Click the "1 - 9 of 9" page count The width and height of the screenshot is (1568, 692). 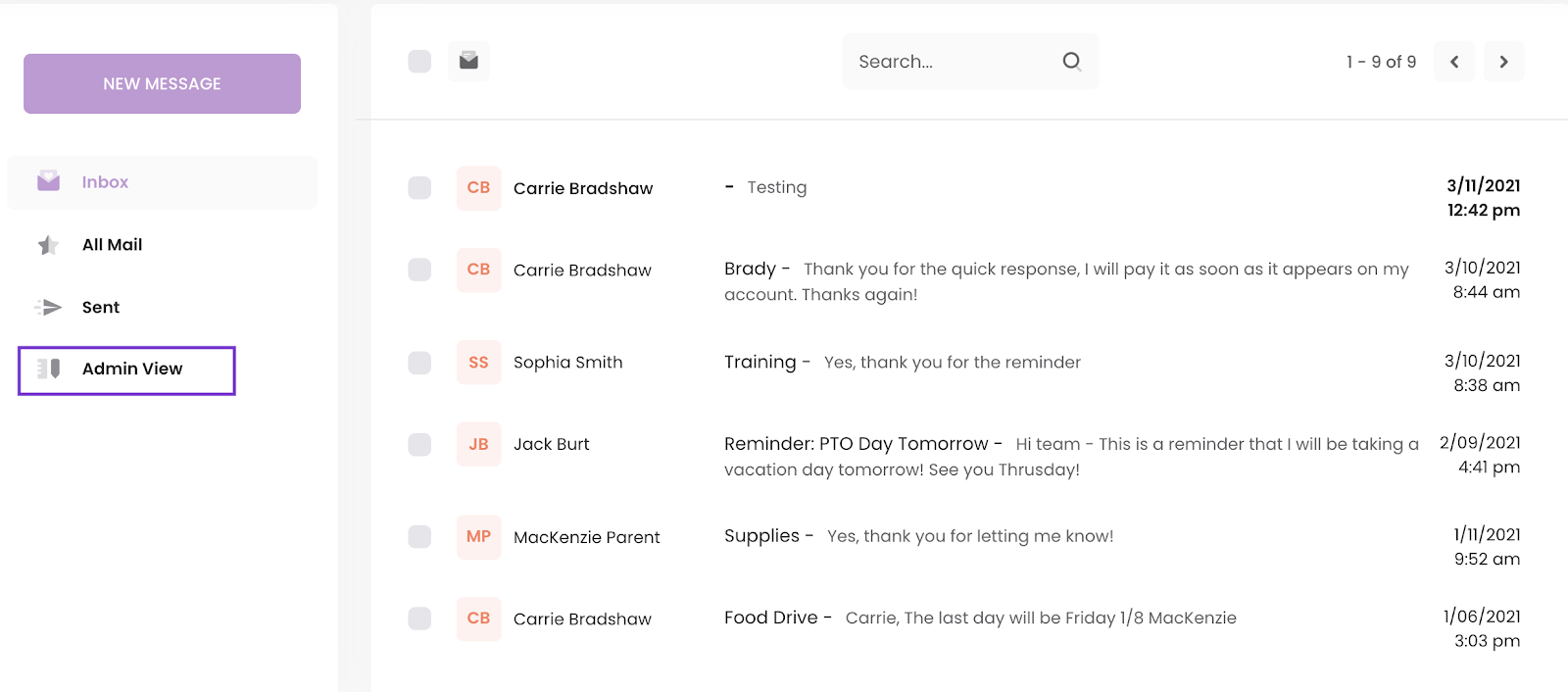1381,62
